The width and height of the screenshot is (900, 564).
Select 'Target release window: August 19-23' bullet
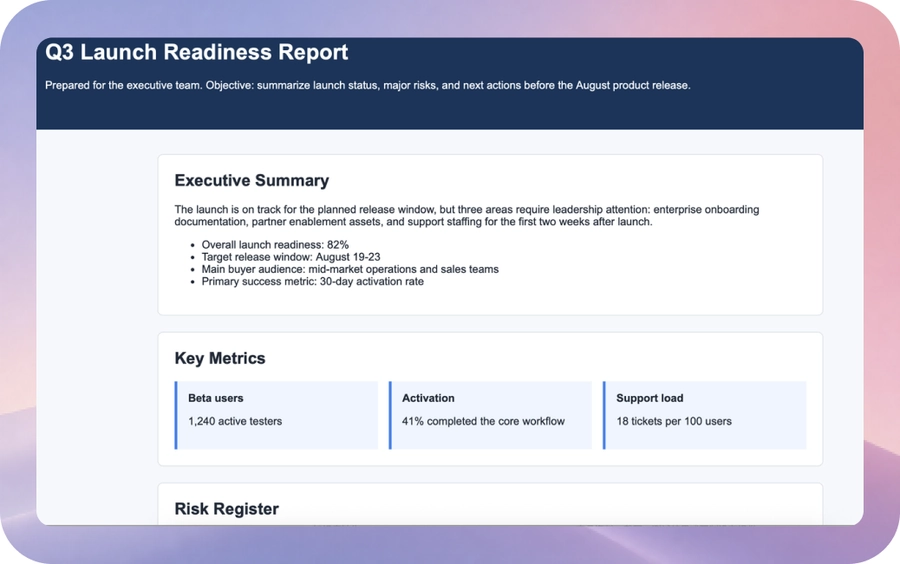(290, 257)
